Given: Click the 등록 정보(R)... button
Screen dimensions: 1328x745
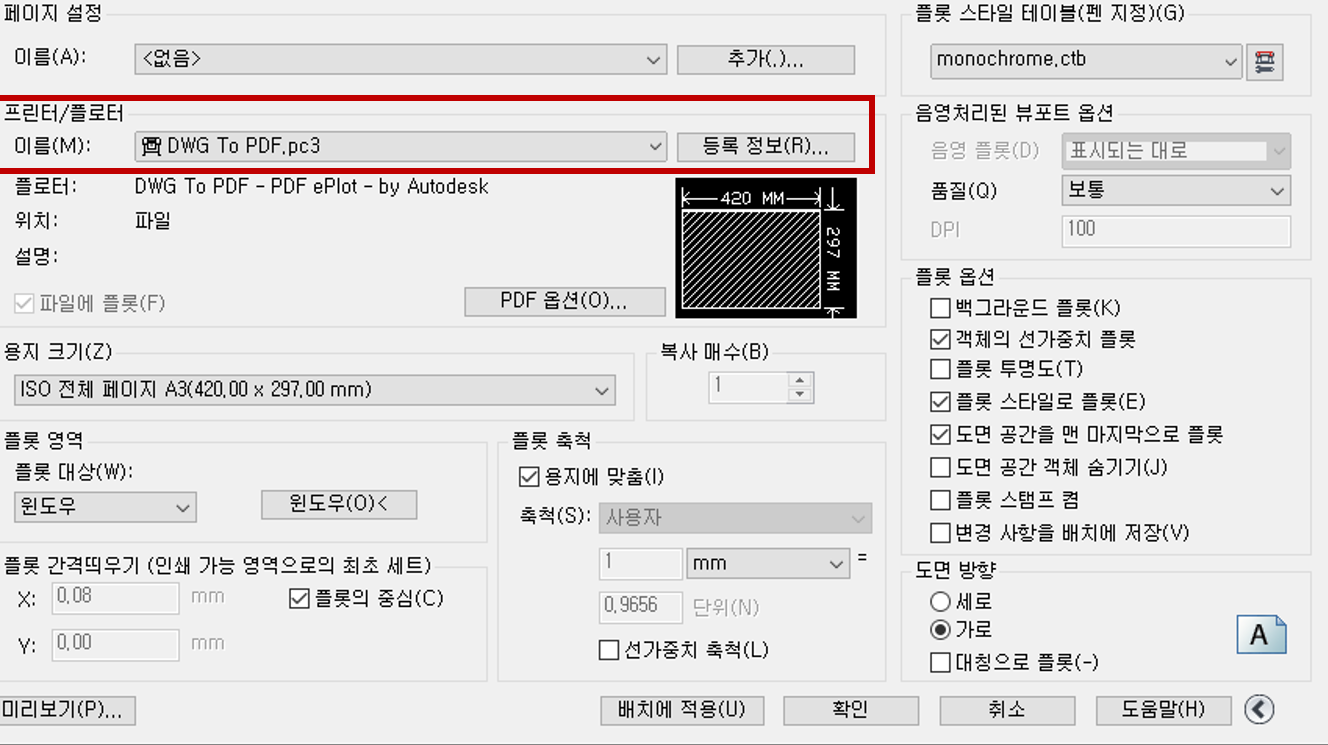Looking at the screenshot, I should coord(766,147).
